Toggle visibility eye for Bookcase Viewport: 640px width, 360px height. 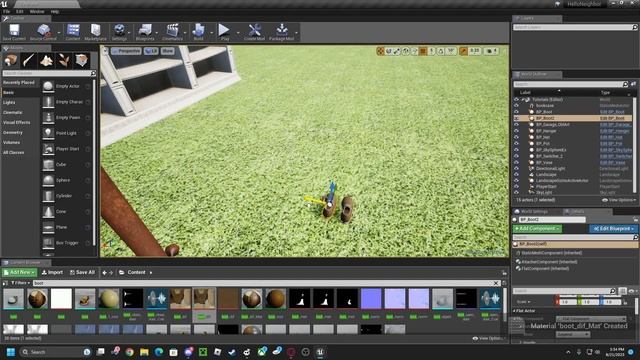[516, 105]
